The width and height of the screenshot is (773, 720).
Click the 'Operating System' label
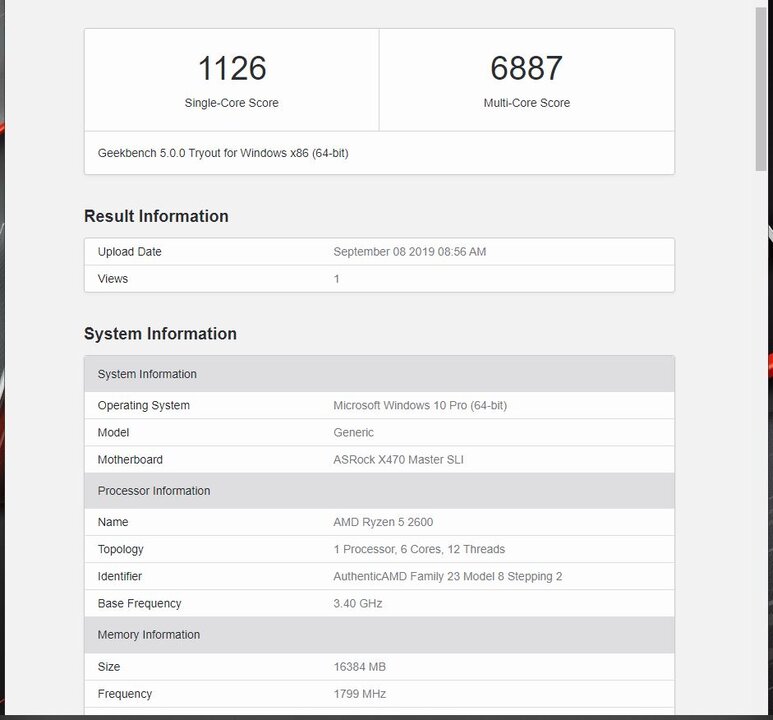coord(143,406)
